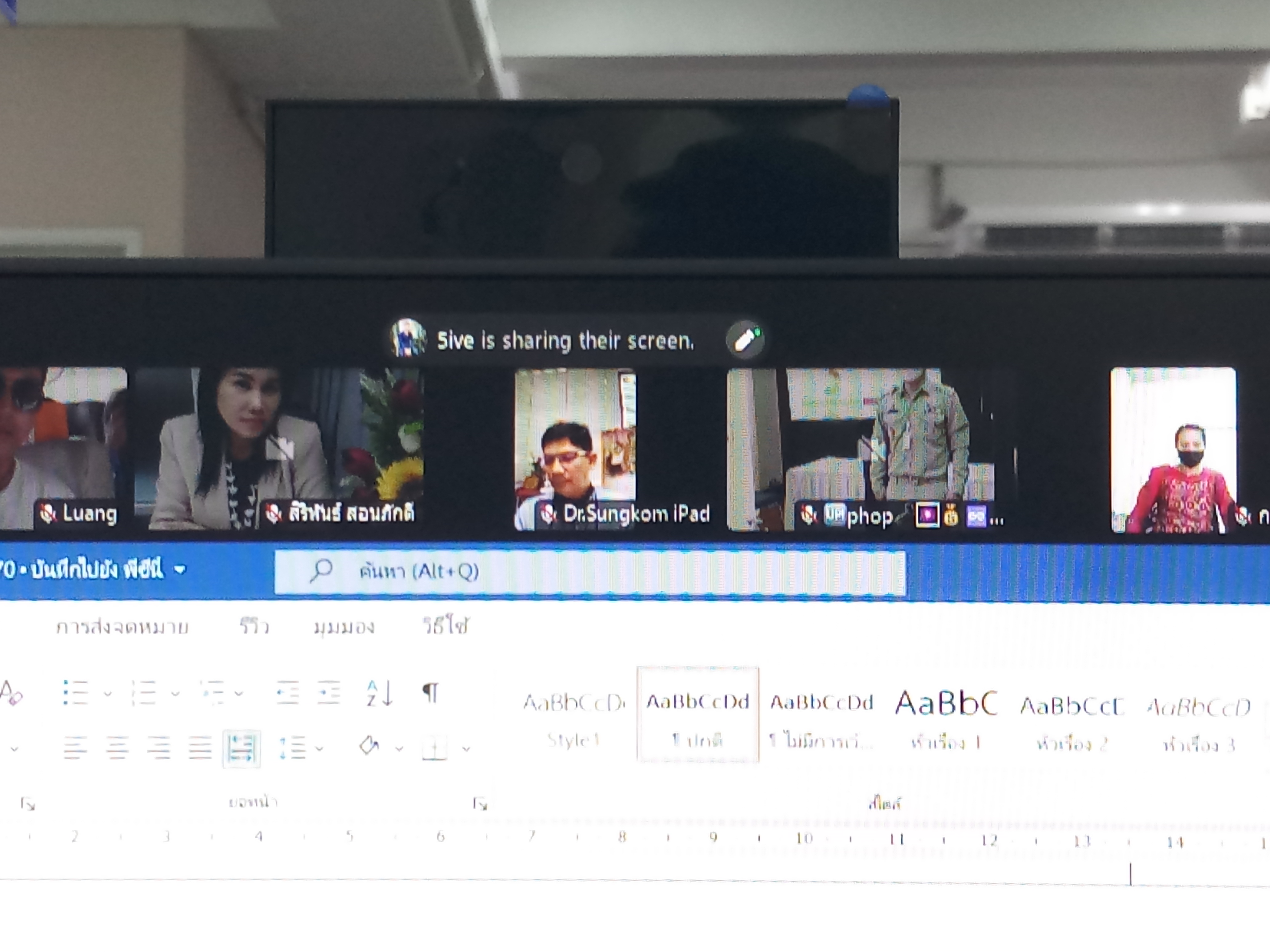1270x952 pixels.
Task: Open the การส่งจดหมาย (Mailings) ribbon tab
Action: click(122, 627)
